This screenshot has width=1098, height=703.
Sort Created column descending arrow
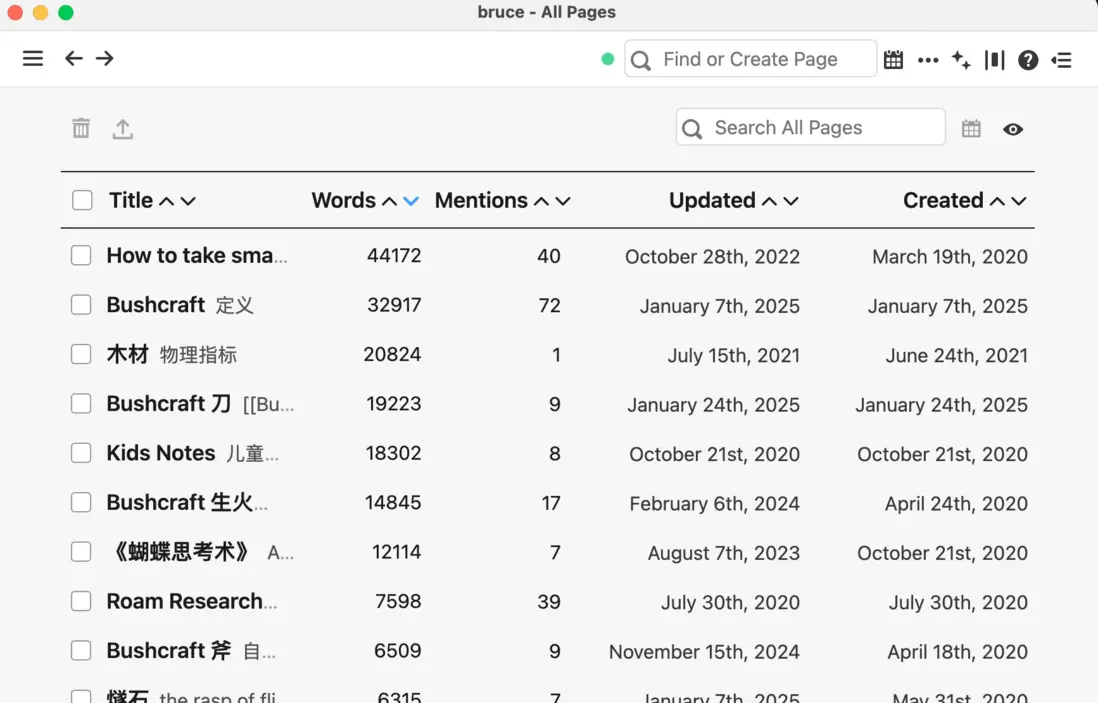pos(1019,201)
